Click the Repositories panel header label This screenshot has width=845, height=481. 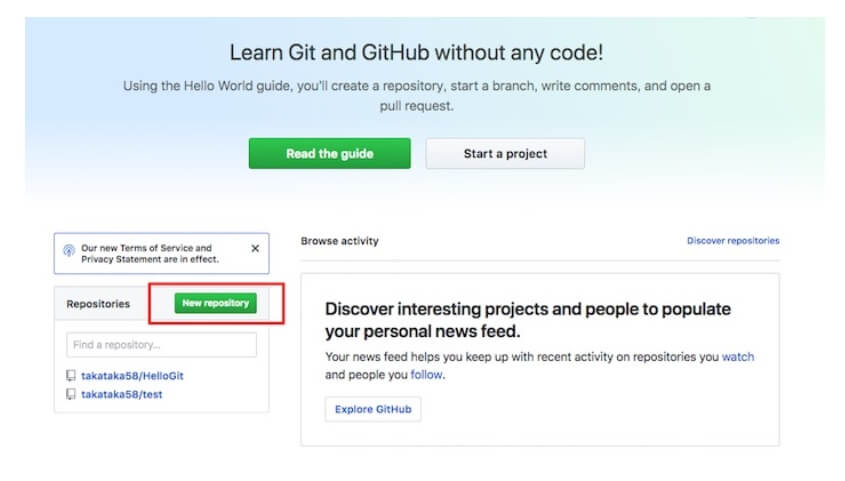click(x=98, y=303)
